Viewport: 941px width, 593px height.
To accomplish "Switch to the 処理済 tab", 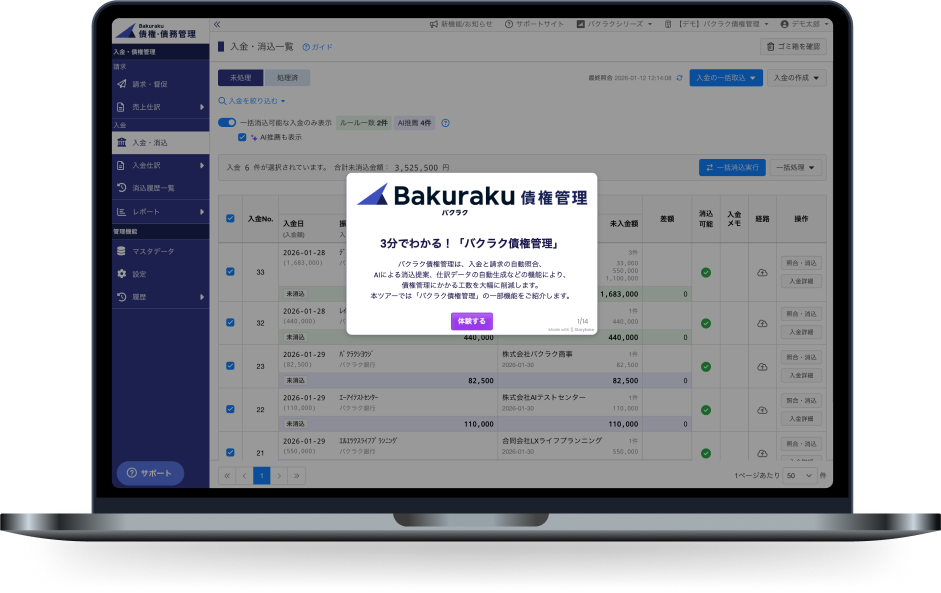I will pos(287,77).
